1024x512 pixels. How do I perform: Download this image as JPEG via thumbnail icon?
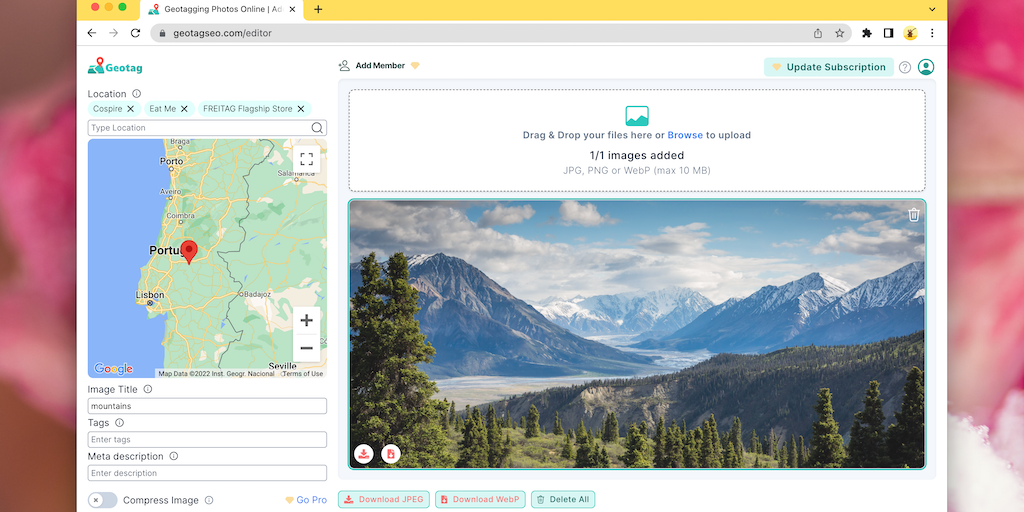(x=364, y=454)
